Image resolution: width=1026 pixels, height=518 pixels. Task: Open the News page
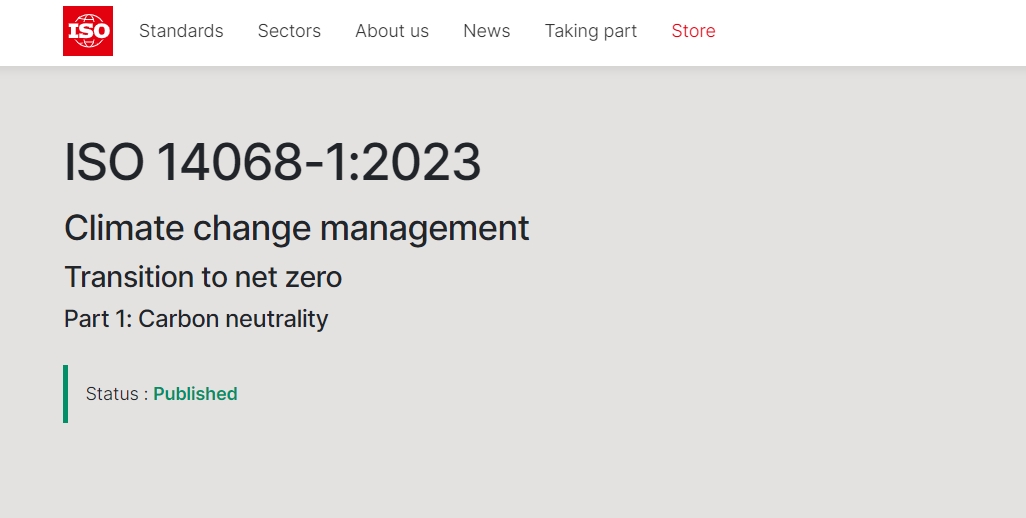(487, 31)
